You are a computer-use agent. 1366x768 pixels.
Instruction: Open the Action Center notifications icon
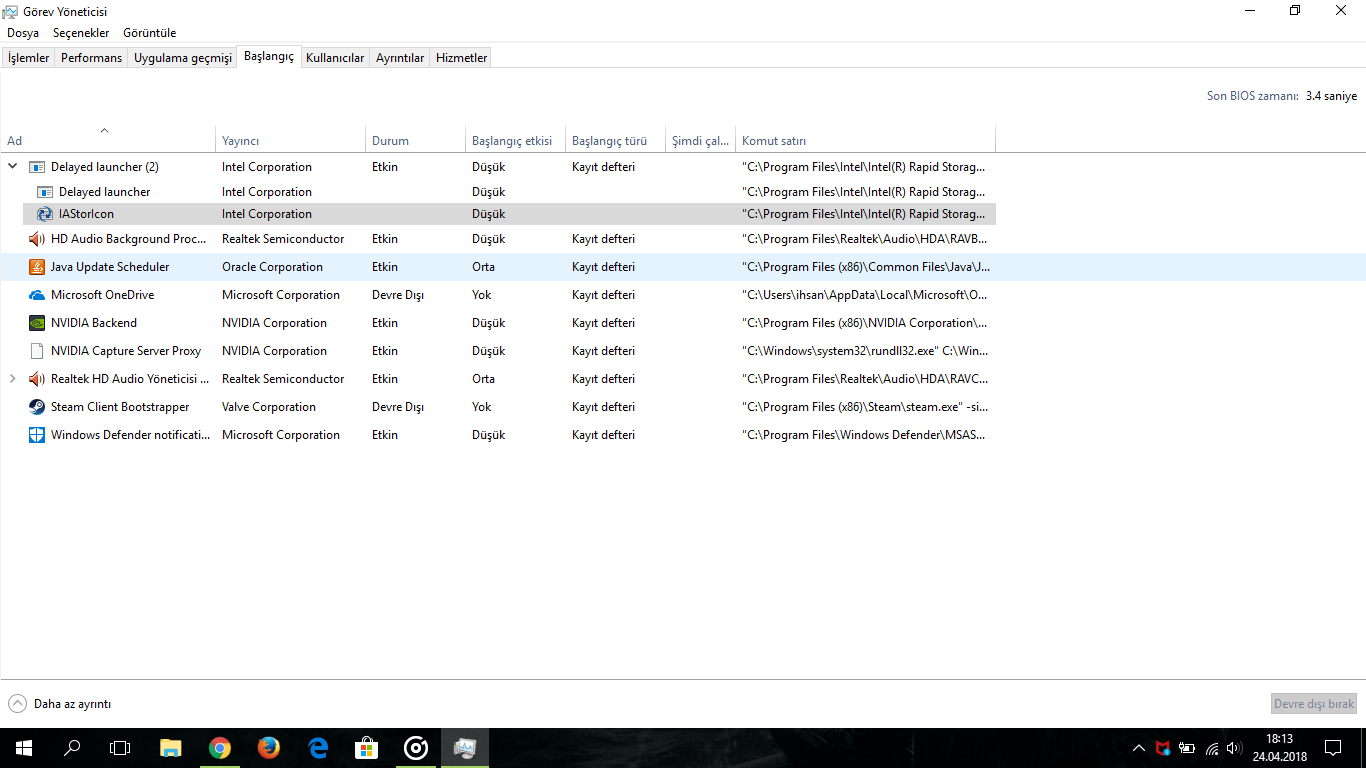1333,748
